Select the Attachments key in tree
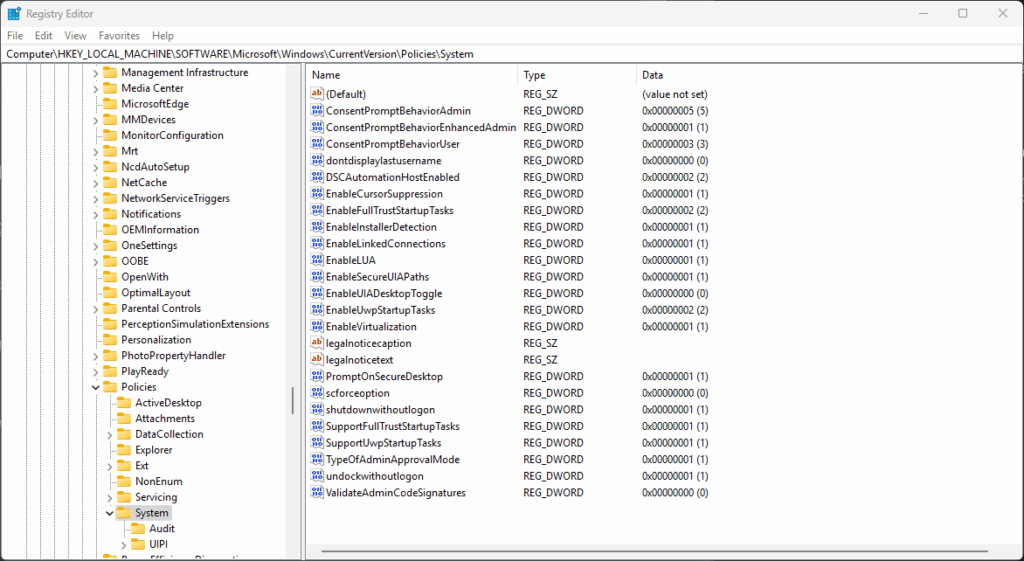This screenshot has height=561, width=1024. (165, 419)
